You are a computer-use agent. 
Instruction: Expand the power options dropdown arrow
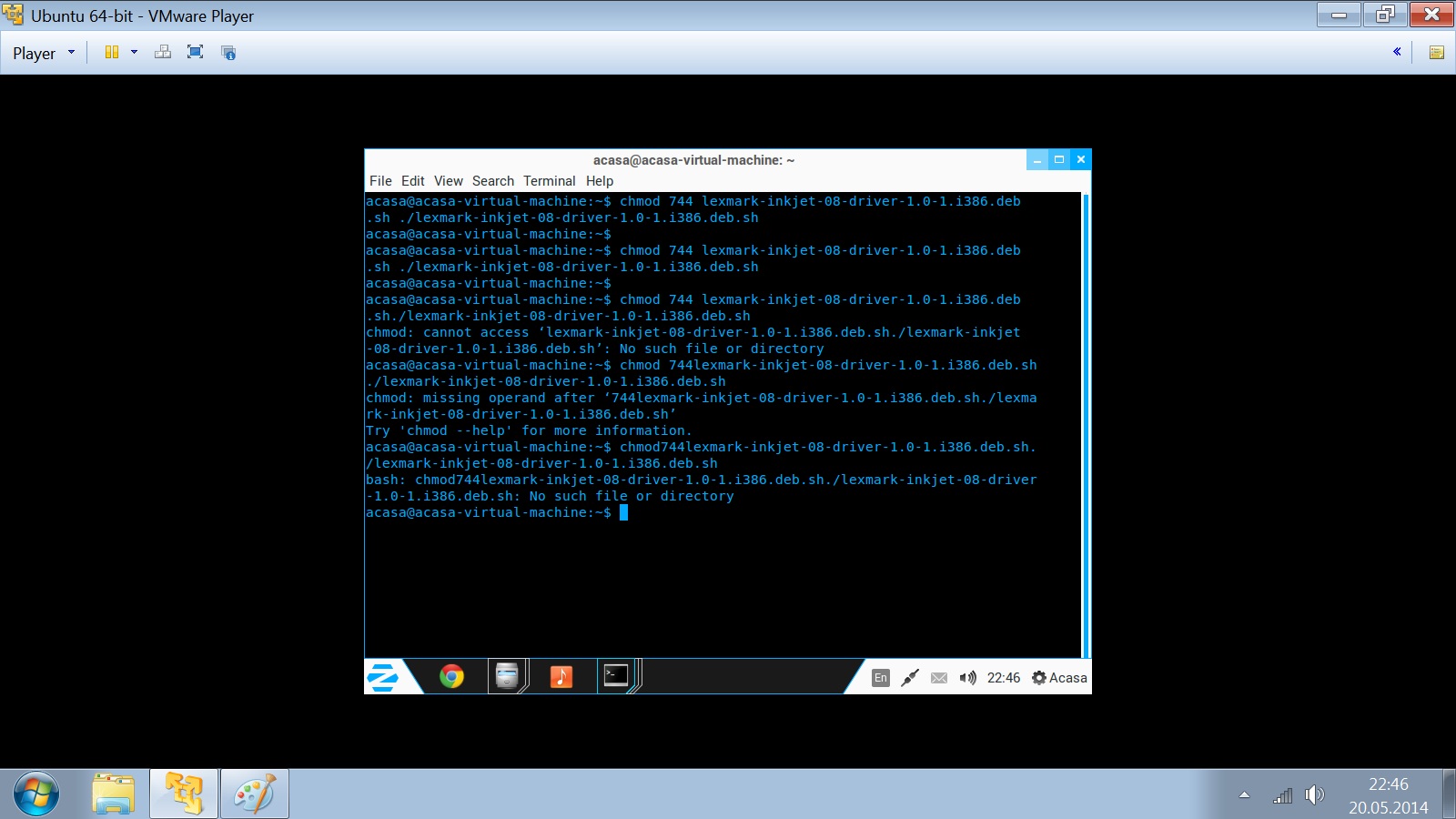(135, 52)
